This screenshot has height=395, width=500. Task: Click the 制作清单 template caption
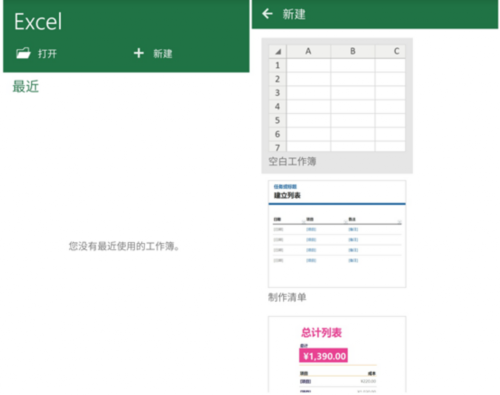[287, 297]
